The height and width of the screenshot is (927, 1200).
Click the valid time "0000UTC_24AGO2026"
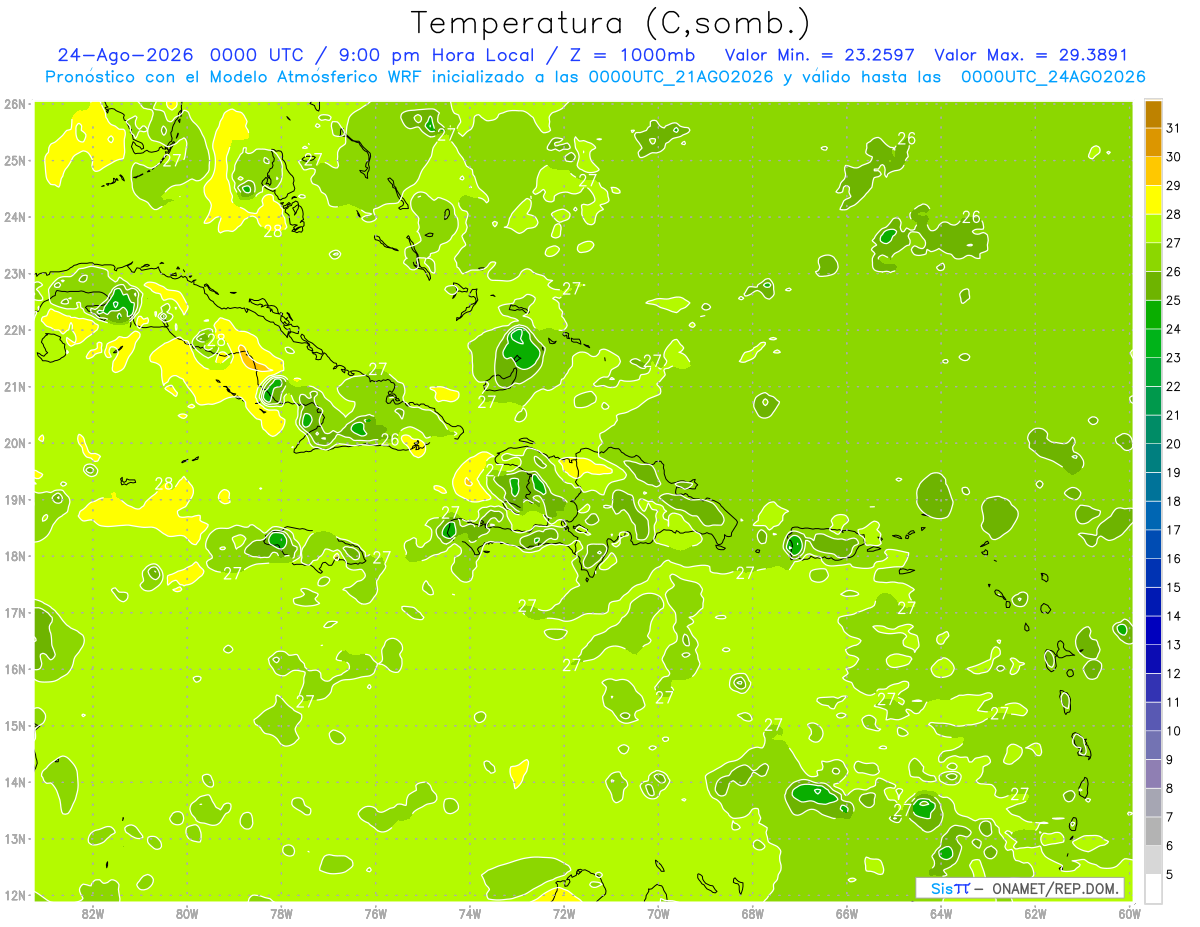click(1053, 77)
